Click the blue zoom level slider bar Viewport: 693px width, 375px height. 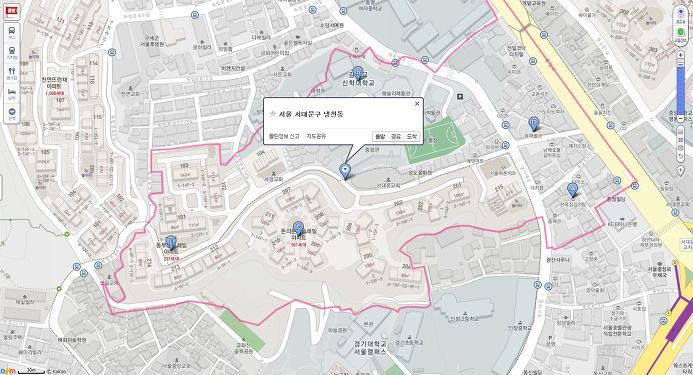(x=681, y=90)
